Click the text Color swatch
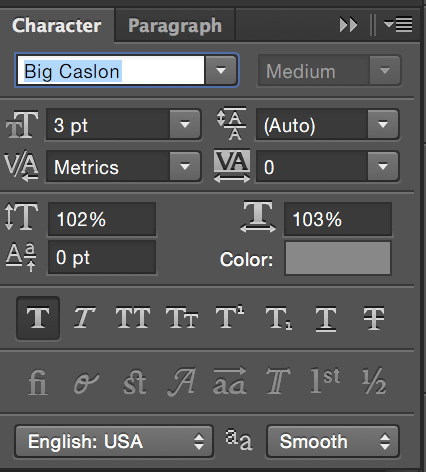This screenshot has width=426, height=472. pyautogui.click(x=338, y=258)
